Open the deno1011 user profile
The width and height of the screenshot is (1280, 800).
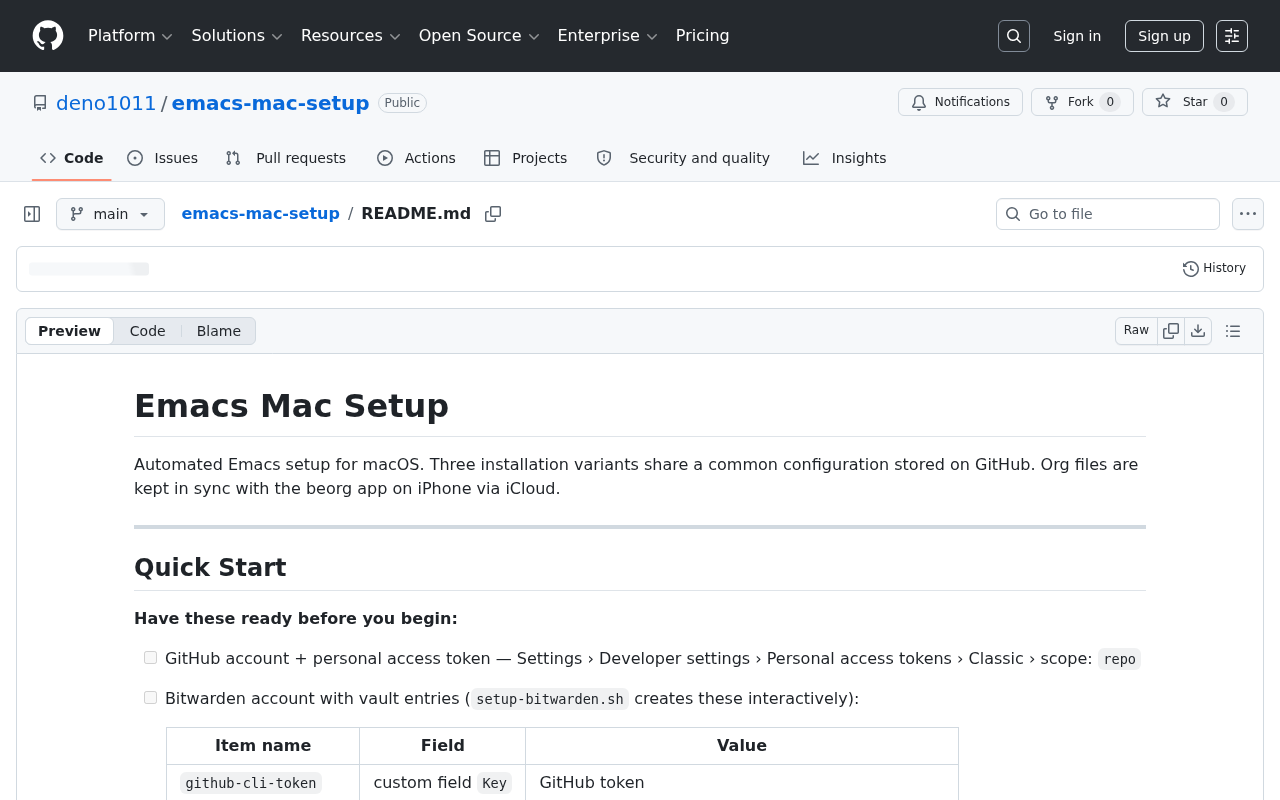[106, 103]
